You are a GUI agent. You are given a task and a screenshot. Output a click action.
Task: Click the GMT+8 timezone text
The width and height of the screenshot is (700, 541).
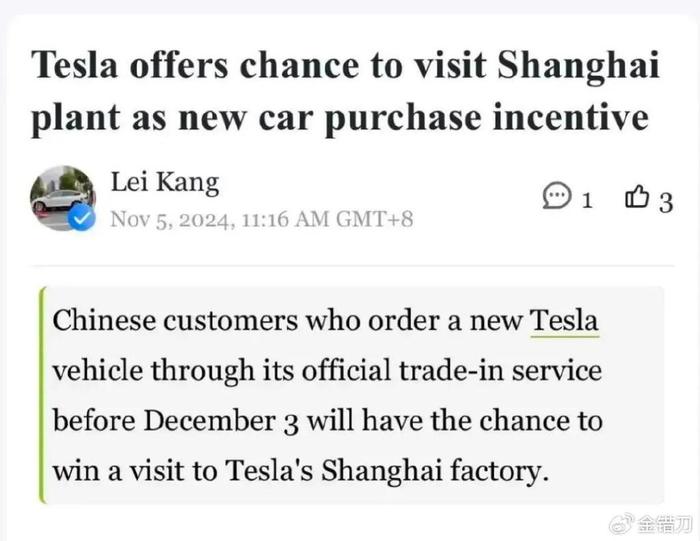click(374, 219)
